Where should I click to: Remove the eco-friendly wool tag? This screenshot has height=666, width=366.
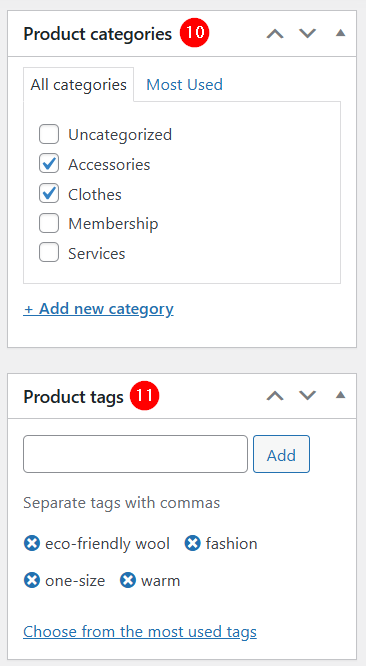32,543
